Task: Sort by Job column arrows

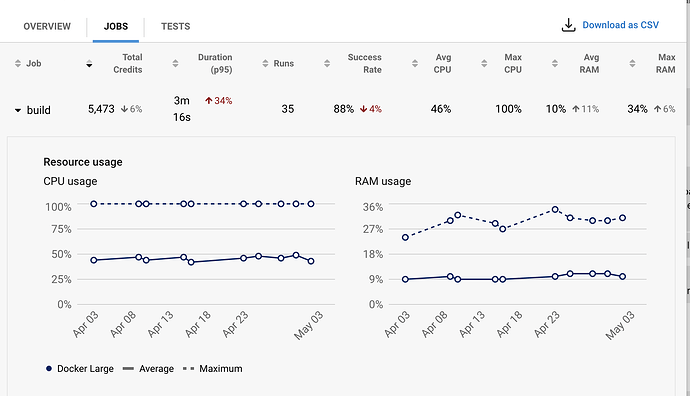Action: tap(18, 63)
